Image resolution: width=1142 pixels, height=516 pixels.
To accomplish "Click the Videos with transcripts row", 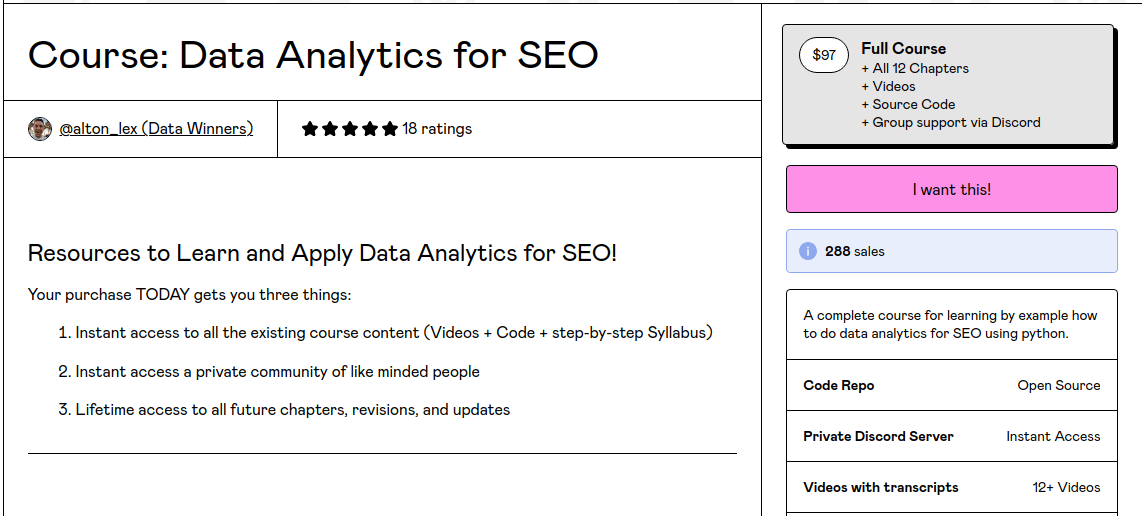I will (x=951, y=487).
